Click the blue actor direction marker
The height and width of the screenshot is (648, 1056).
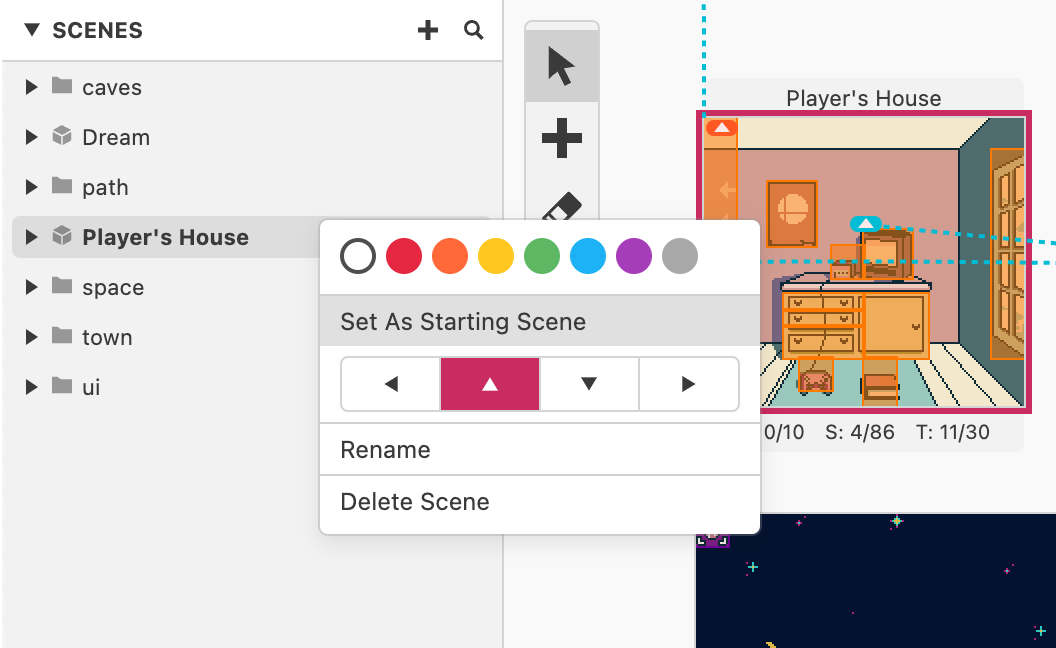[x=865, y=224]
